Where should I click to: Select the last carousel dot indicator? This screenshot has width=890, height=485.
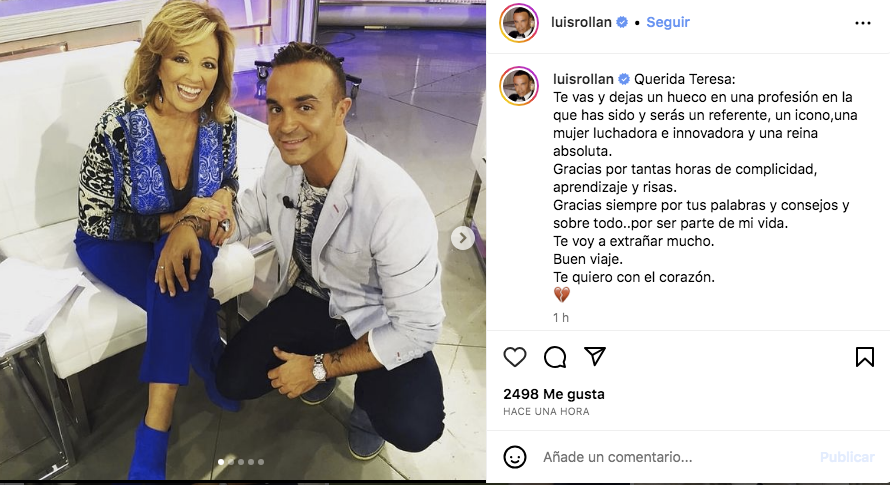pos(261,462)
